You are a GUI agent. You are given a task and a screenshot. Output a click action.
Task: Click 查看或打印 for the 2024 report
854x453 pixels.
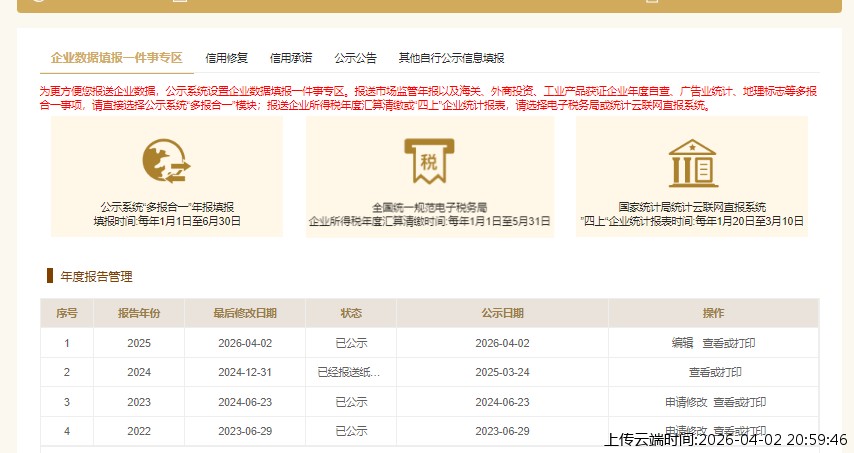click(715, 372)
